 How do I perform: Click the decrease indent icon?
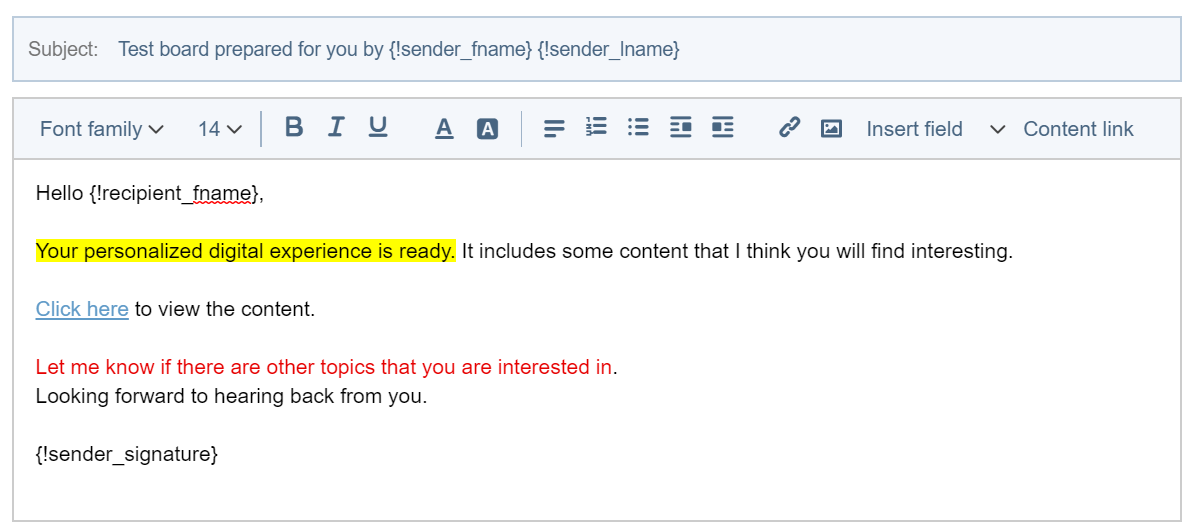click(681, 128)
